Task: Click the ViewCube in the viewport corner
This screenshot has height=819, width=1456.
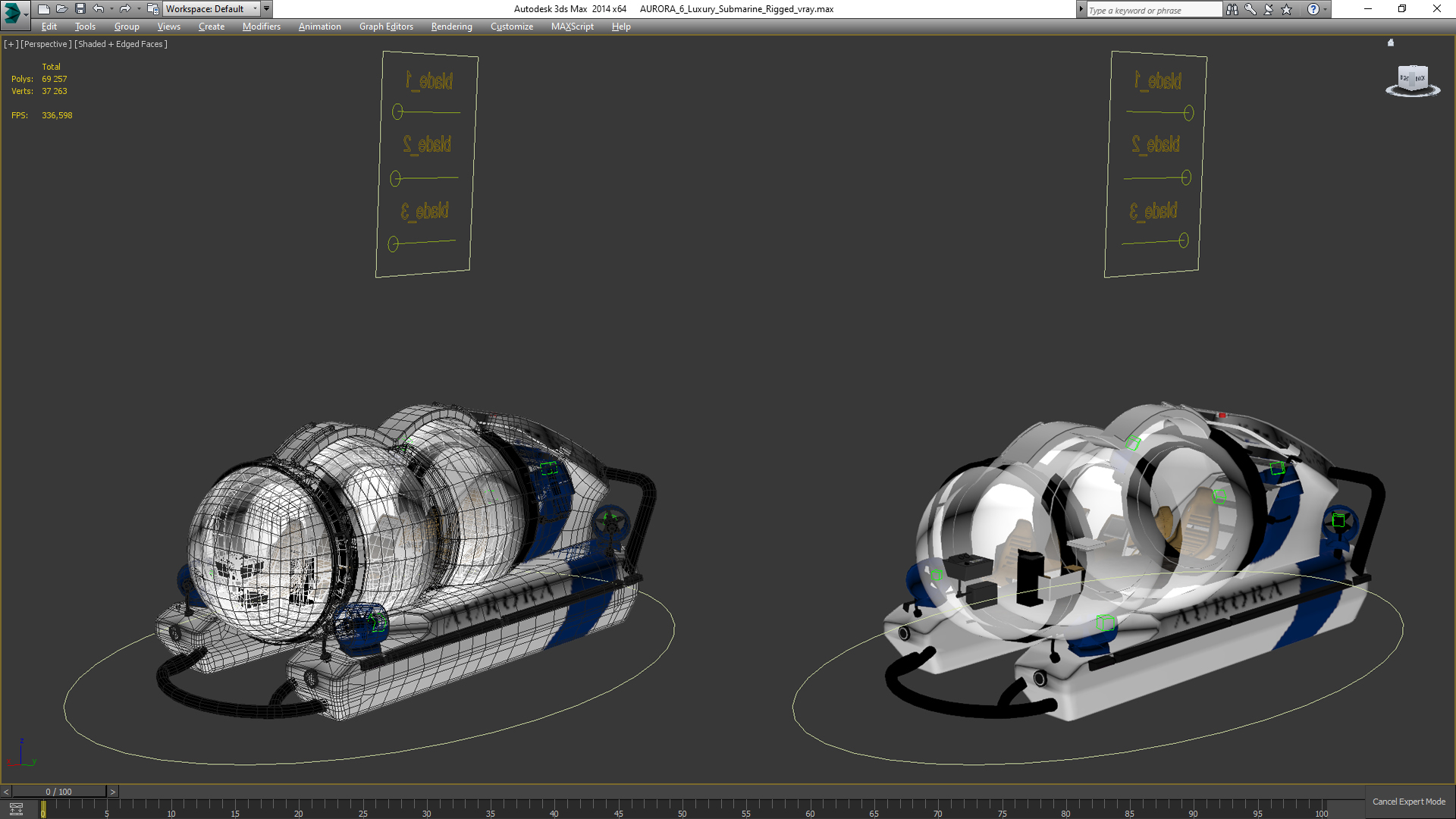Action: pyautogui.click(x=1412, y=78)
